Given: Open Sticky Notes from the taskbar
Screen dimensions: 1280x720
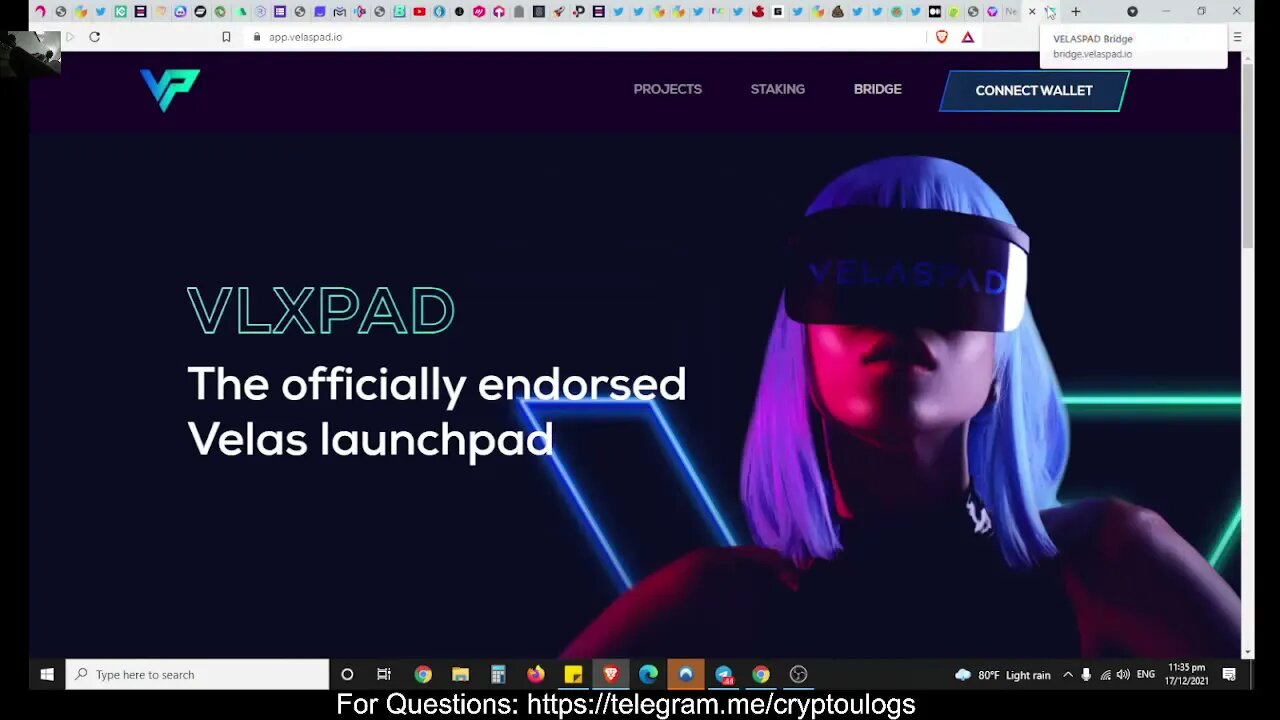Looking at the screenshot, I should point(573,674).
